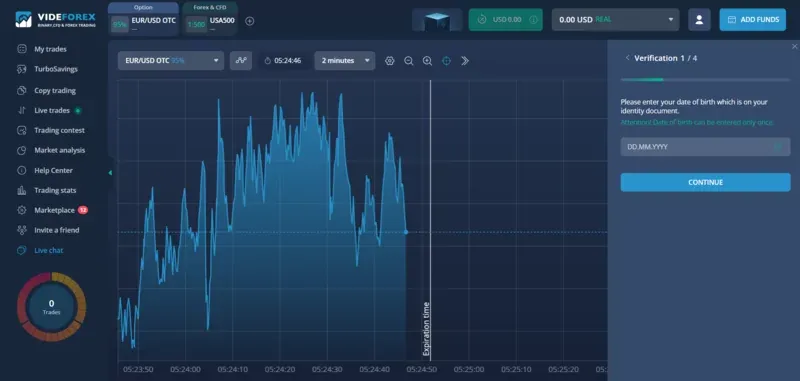
Task: Click the info icon beside USD 0.00
Action: [533, 19]
